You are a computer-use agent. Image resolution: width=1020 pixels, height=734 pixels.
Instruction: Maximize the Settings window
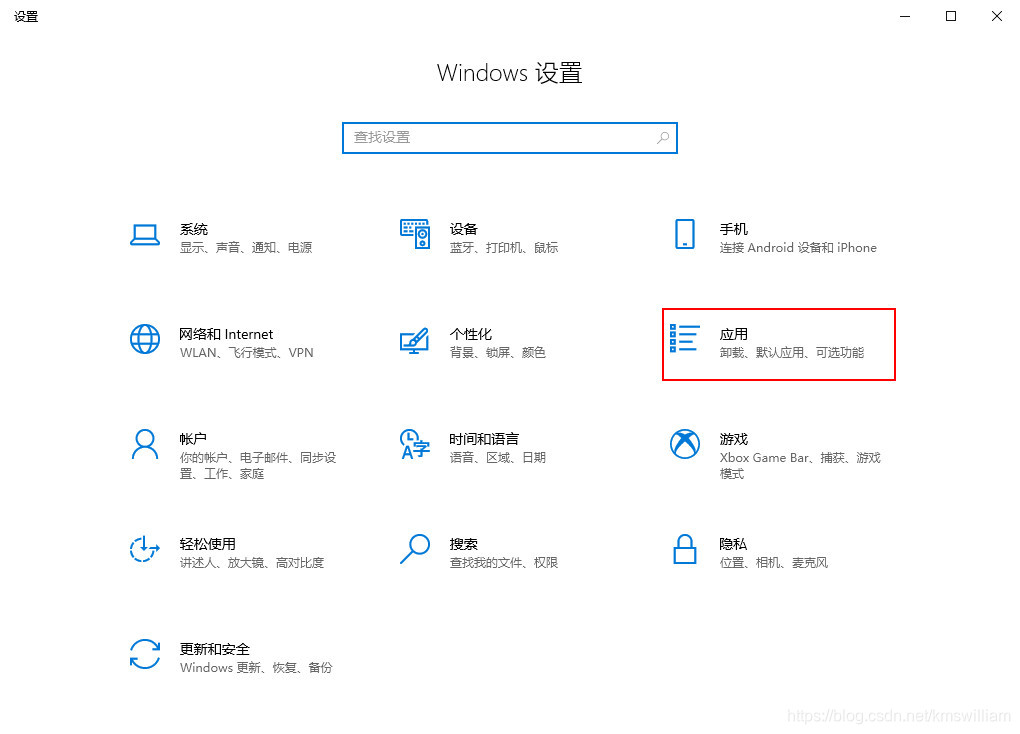click(950, 16)
